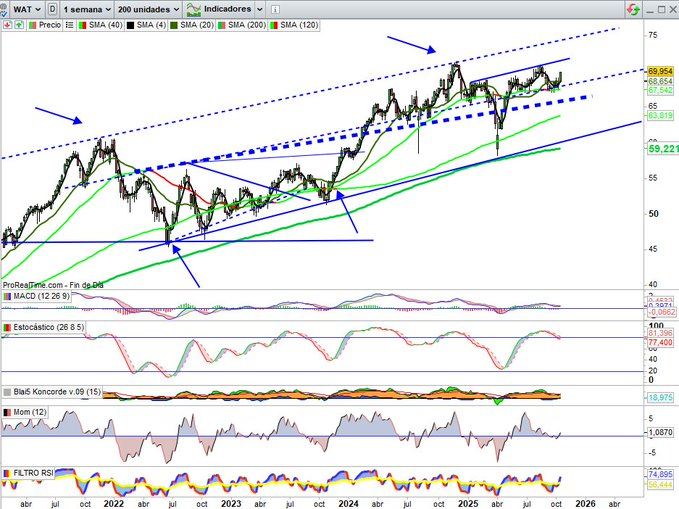Click the green 59,221 value label
This screenshot has height=509, width=679.
point(663,149)
